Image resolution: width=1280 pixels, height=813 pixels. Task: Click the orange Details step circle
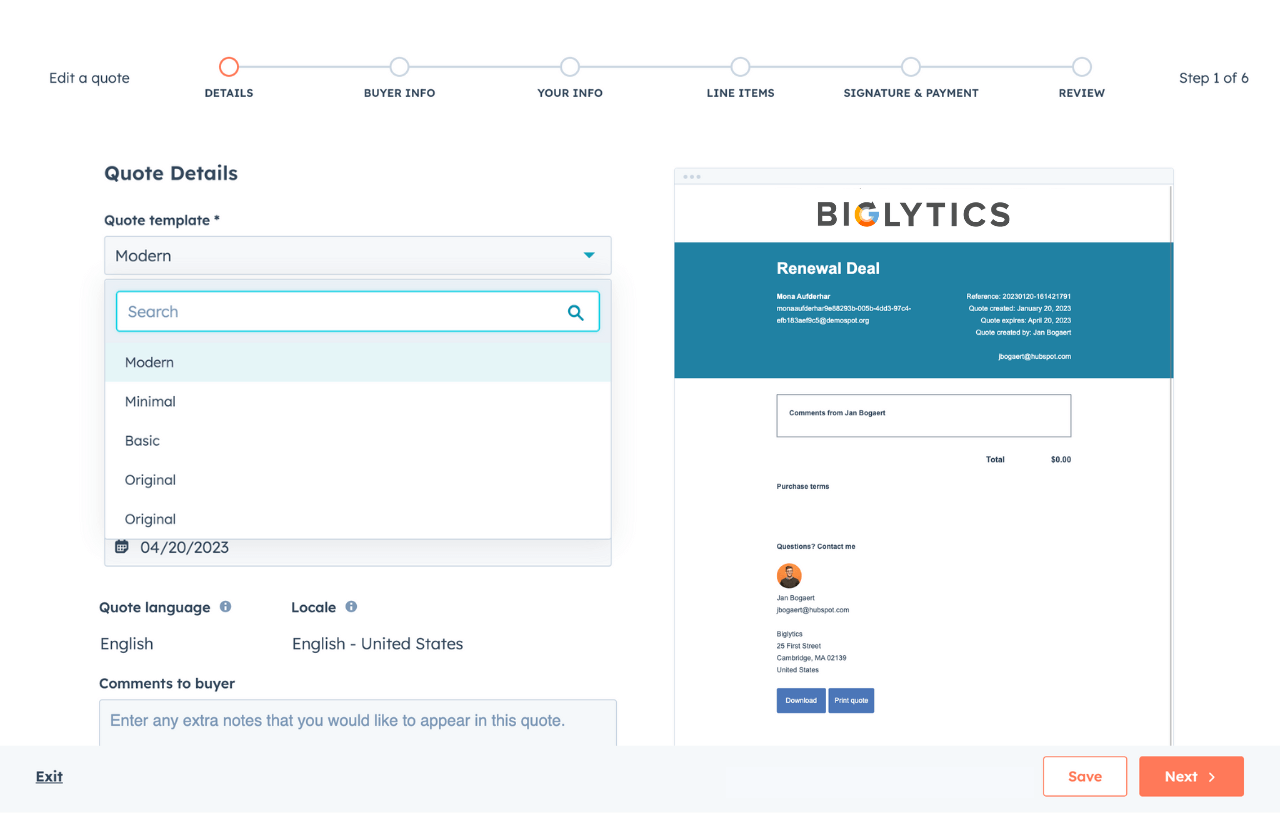coord(228,66)
